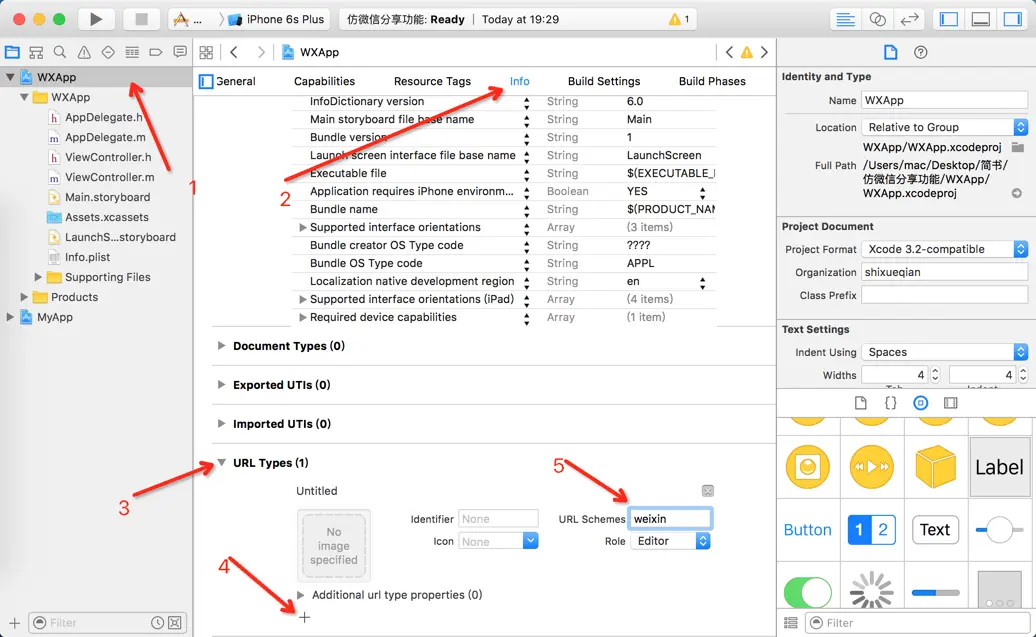
Task: Switch to the Build Settings tab
Action: 604,81
